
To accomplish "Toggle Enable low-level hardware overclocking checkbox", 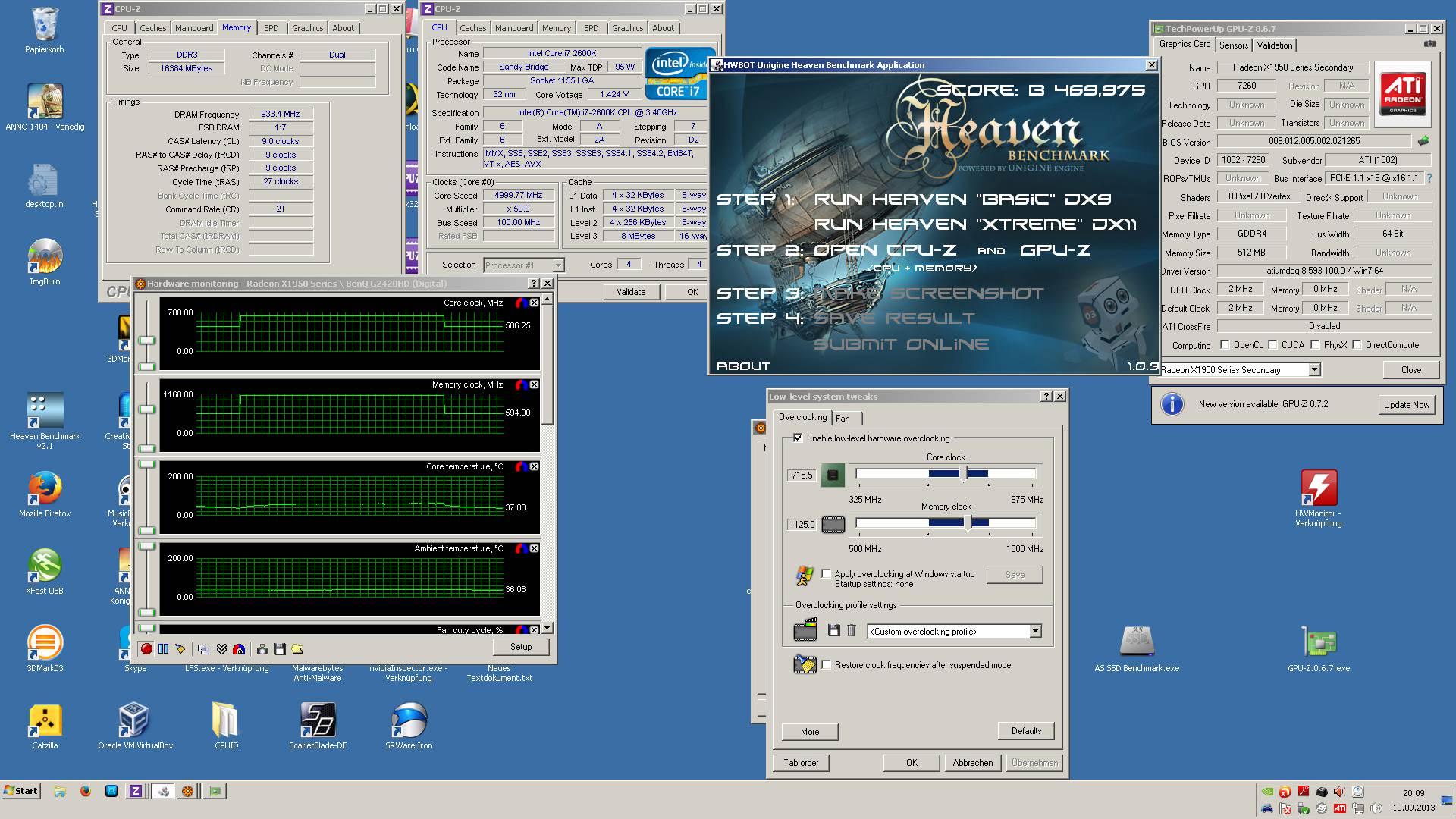I will (x=798, y=438).
